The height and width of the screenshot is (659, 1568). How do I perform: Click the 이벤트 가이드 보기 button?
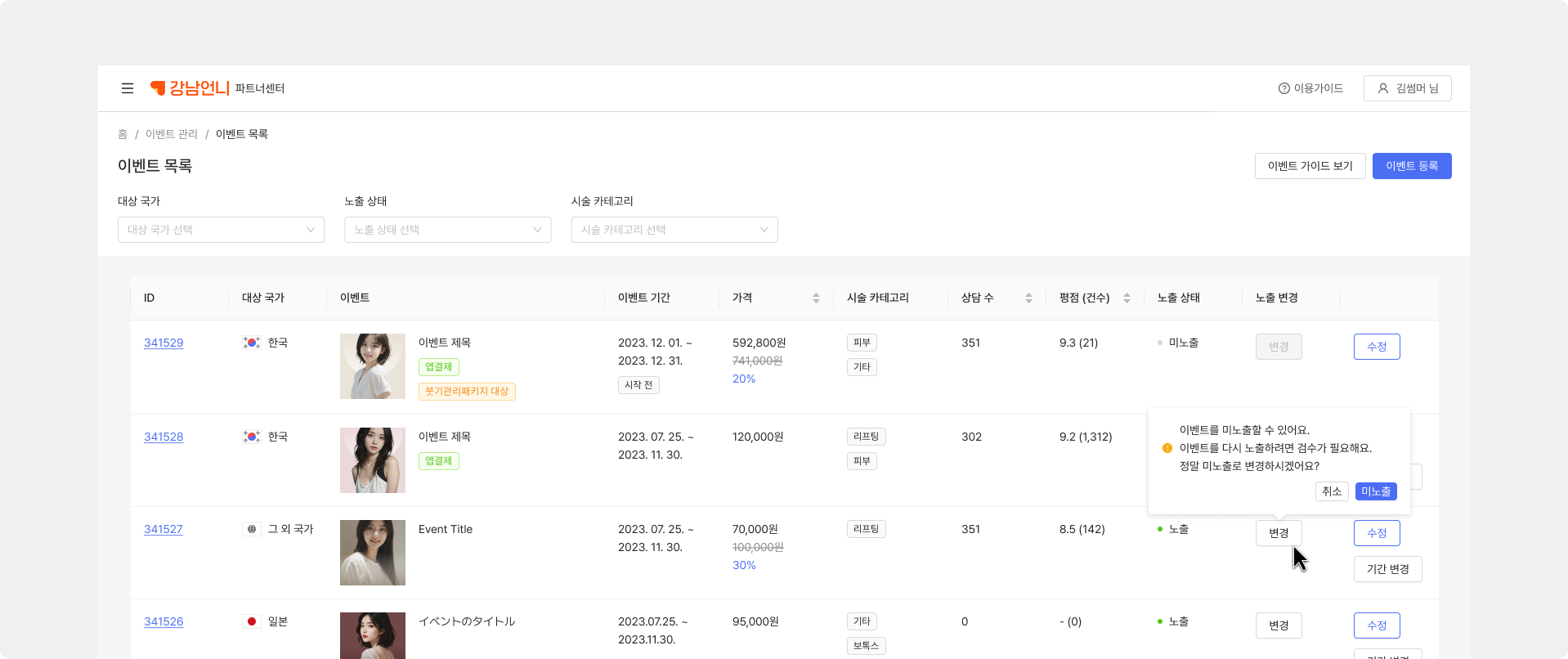click(1310, 166)
